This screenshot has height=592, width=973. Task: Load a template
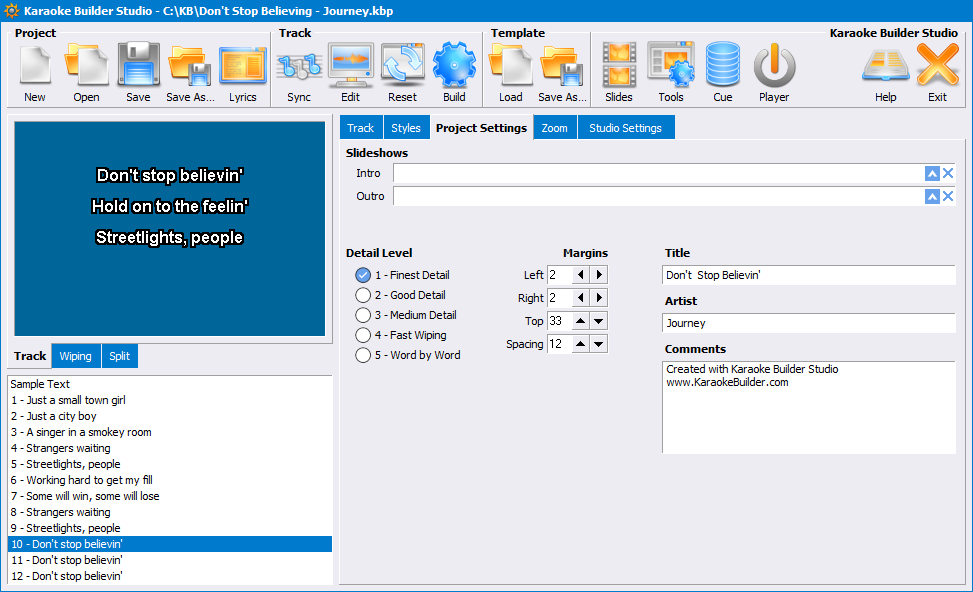(511, 72)
